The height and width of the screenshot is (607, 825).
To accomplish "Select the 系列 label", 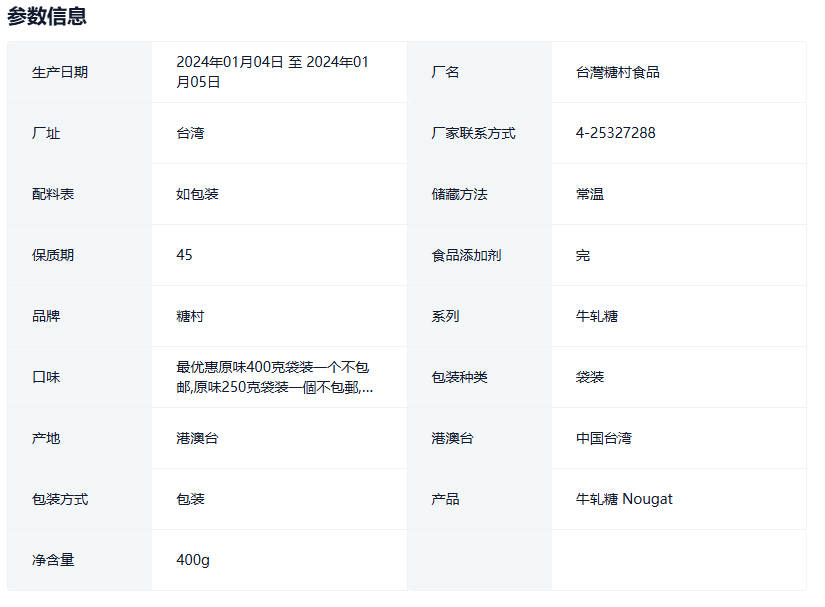I will [445, 316].
